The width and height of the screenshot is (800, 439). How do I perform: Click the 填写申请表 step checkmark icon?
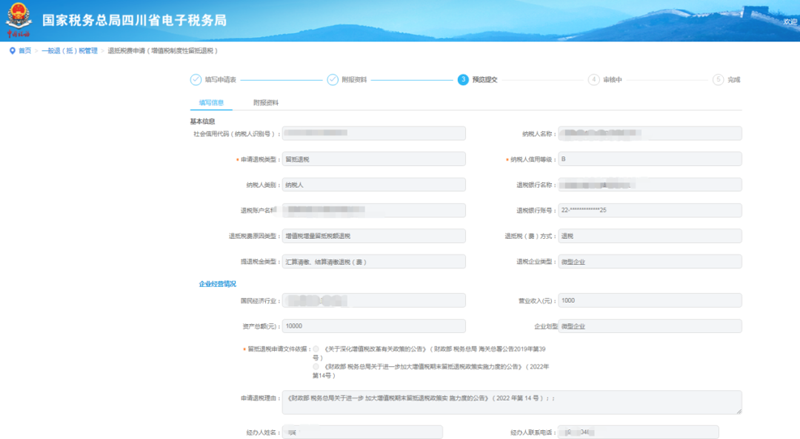(195, 79)
